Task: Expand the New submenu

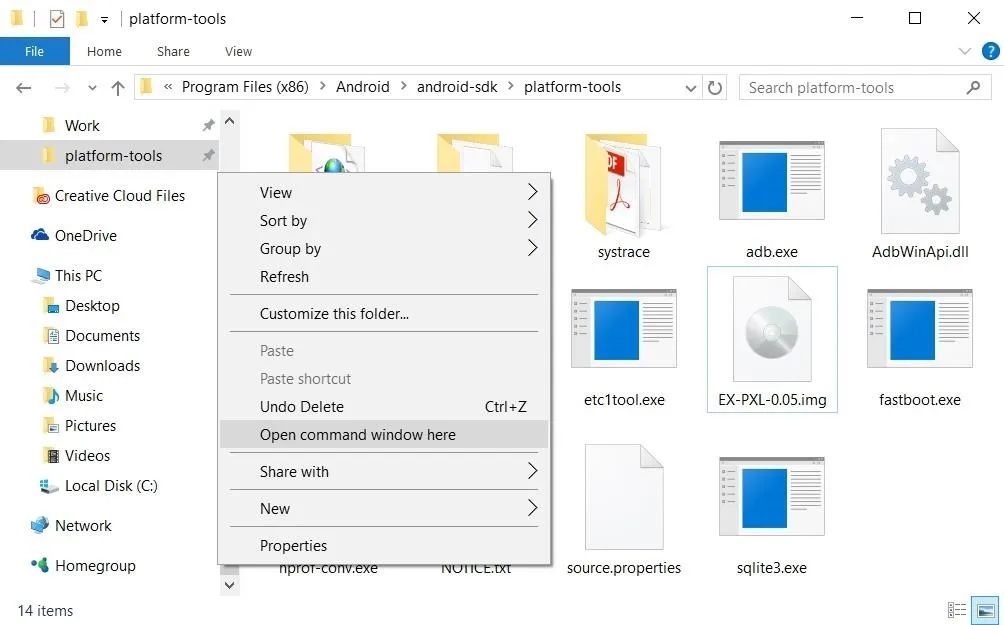Action: pos(532,508)
